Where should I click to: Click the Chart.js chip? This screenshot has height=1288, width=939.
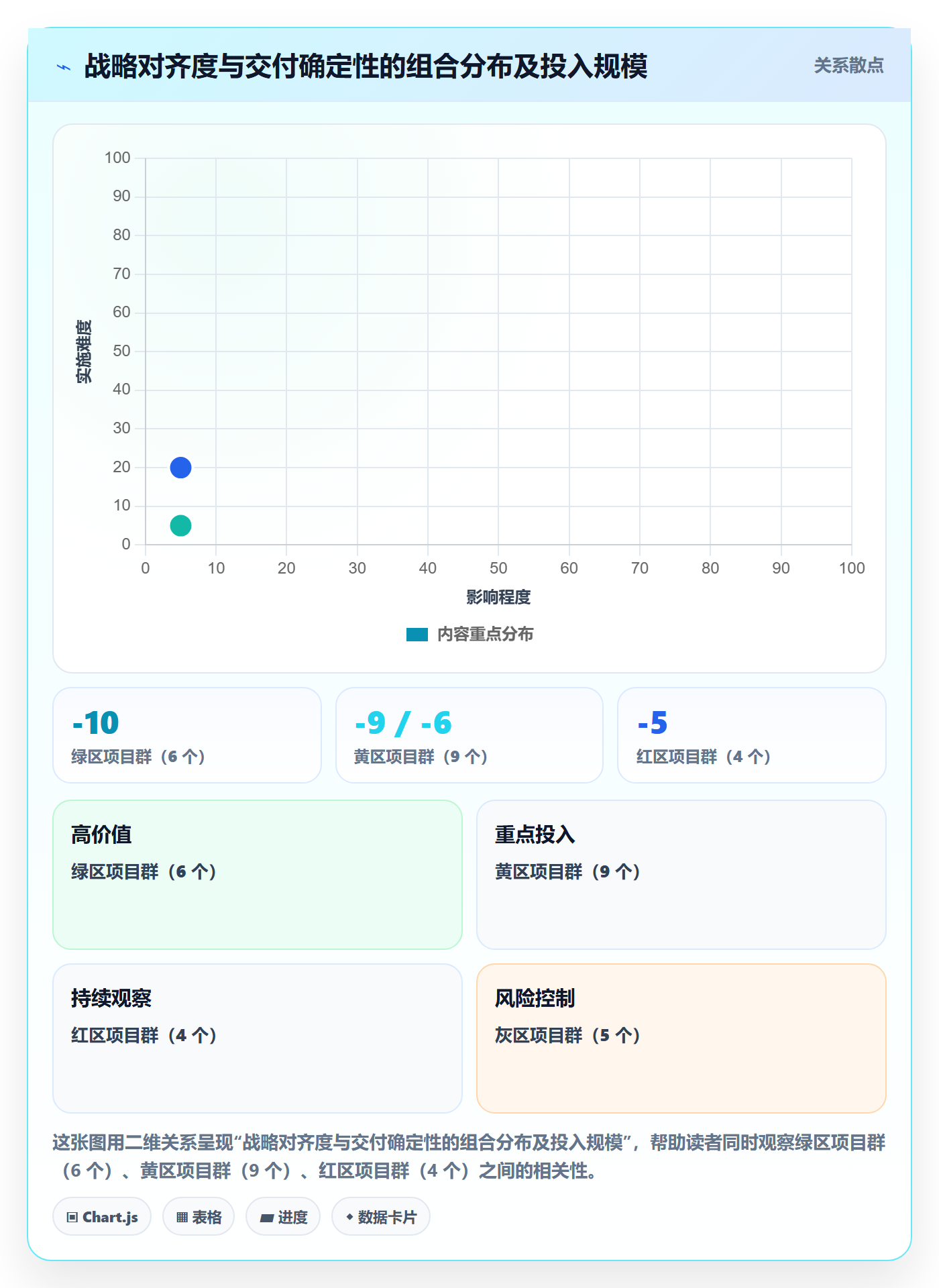click(102, 1217)
